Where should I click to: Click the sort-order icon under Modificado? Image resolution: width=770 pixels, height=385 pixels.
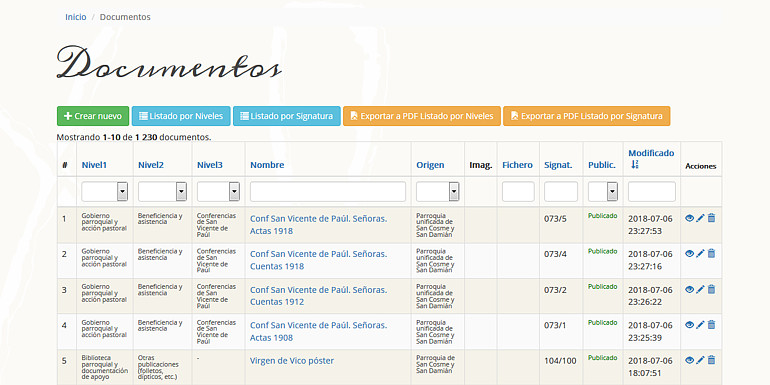(635, 165)
